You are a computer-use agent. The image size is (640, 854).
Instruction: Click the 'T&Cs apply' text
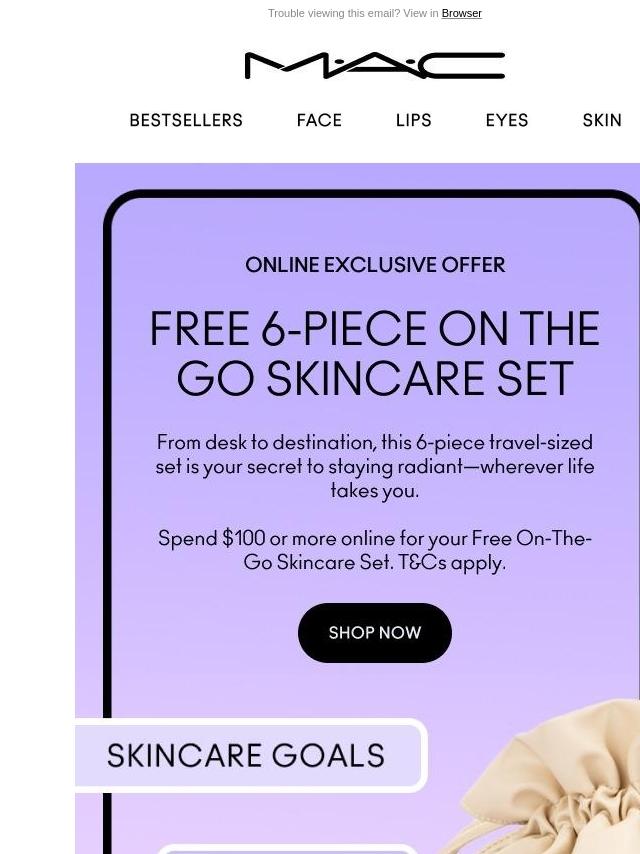(452, 562)
